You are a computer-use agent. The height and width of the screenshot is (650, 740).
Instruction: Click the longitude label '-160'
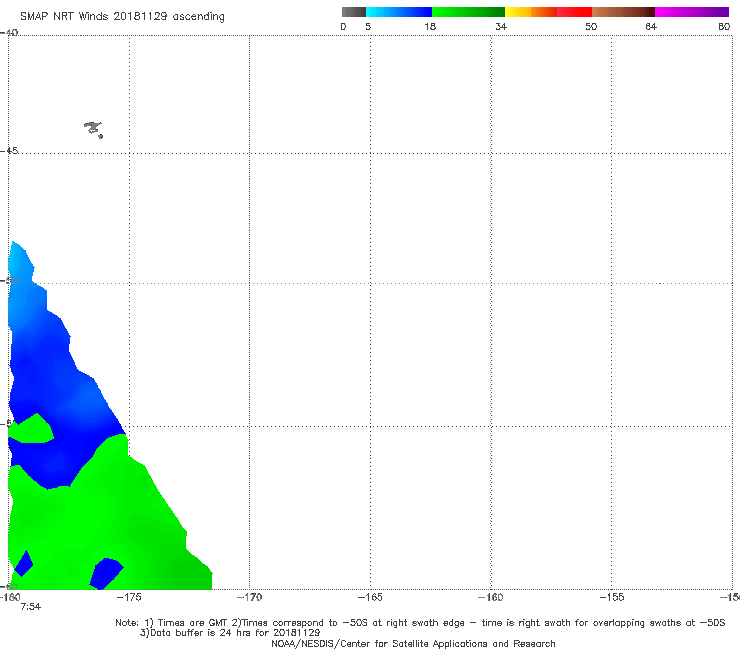491,597
